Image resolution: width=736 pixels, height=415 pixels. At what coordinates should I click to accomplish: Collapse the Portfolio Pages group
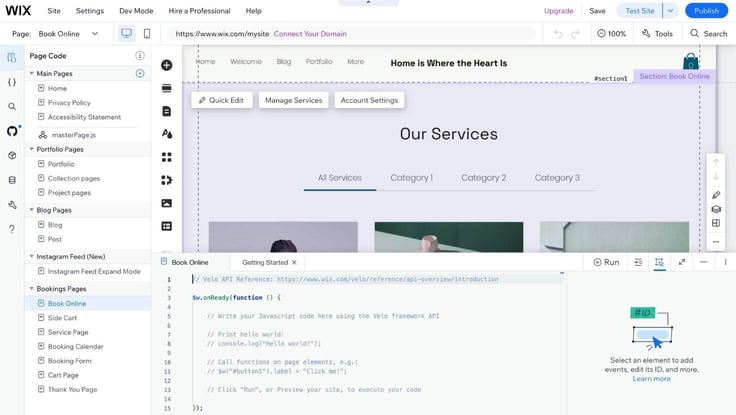point(31,149)
